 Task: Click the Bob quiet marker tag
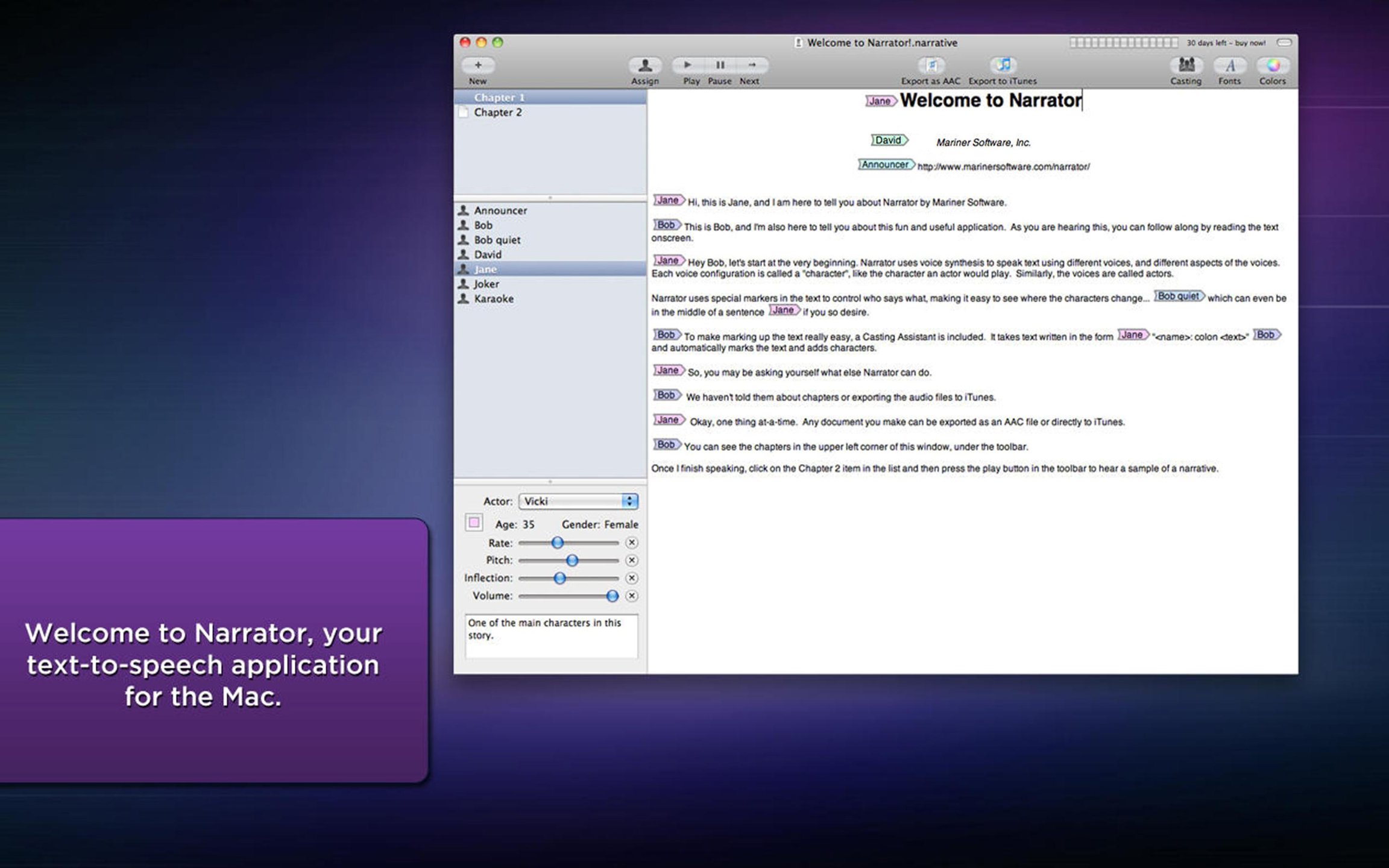(1179, 296)
